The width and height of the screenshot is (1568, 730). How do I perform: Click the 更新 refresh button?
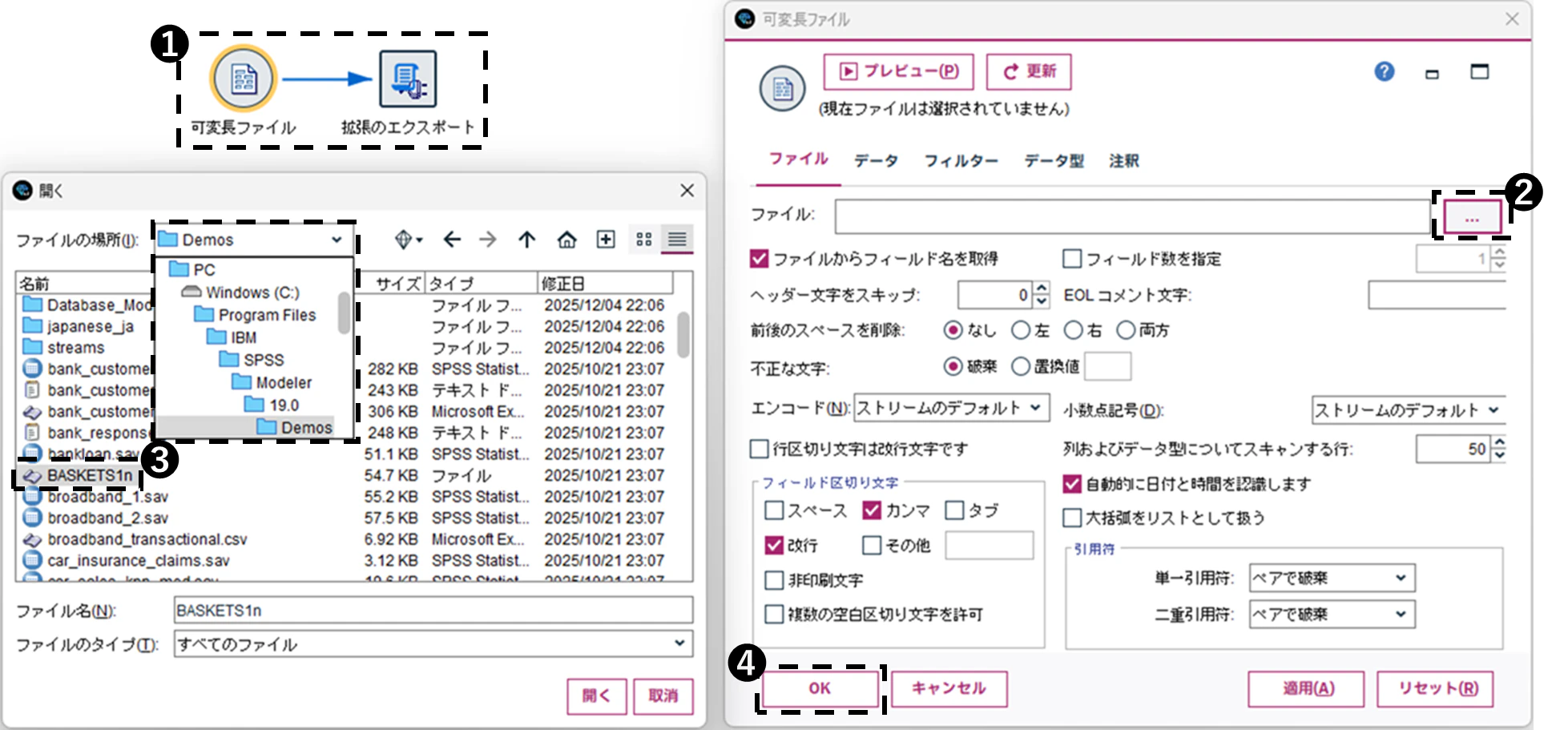[x=1029, y=71]
